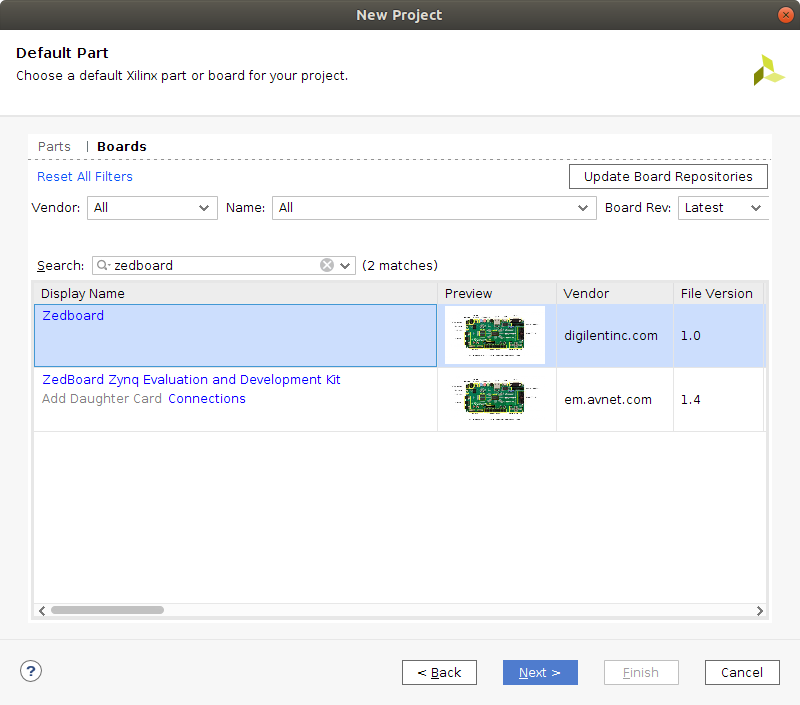The height and width of the screenshot is (705, 800).
Task: Click the scroll left arrow
Action: pos(42,611)
